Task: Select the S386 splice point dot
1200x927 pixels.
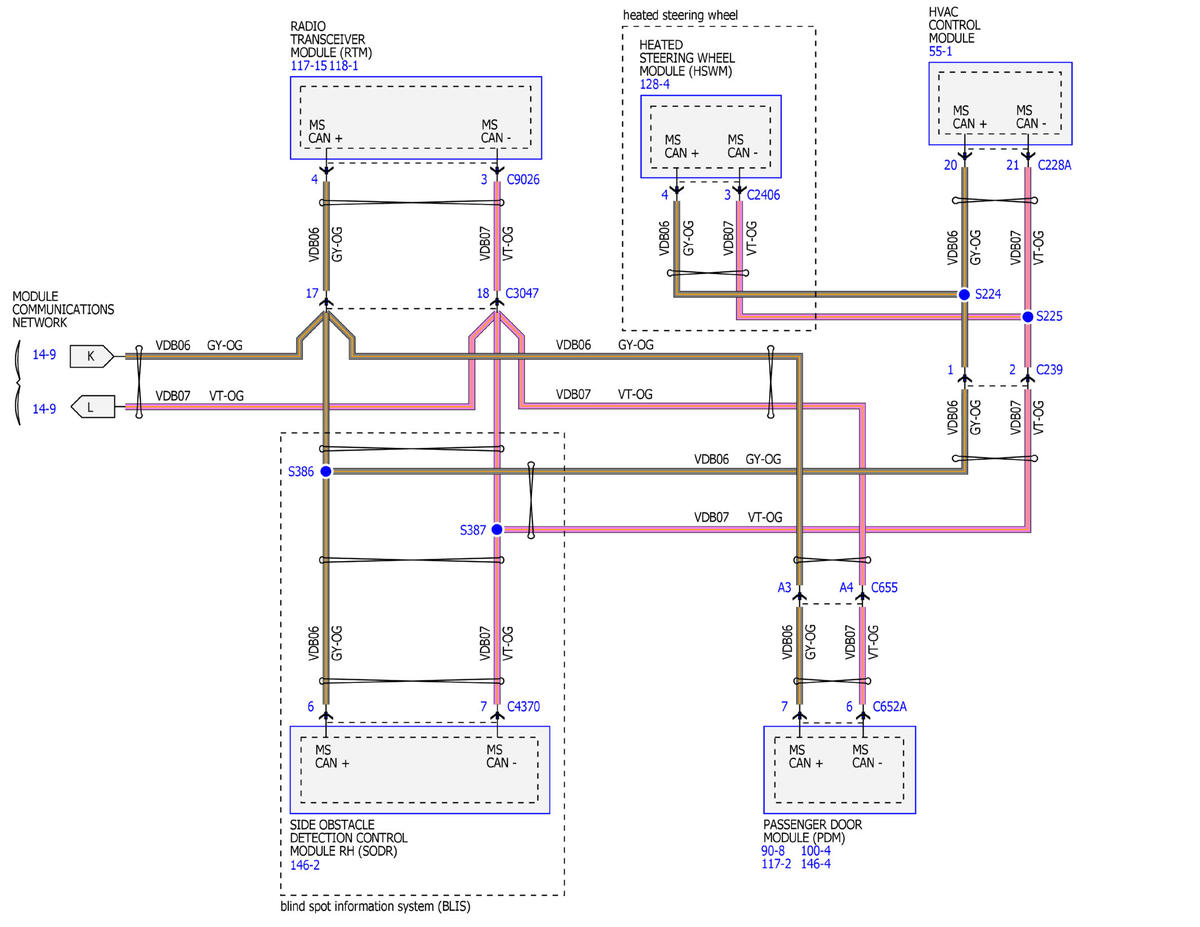Action: [x=325, y=471]
